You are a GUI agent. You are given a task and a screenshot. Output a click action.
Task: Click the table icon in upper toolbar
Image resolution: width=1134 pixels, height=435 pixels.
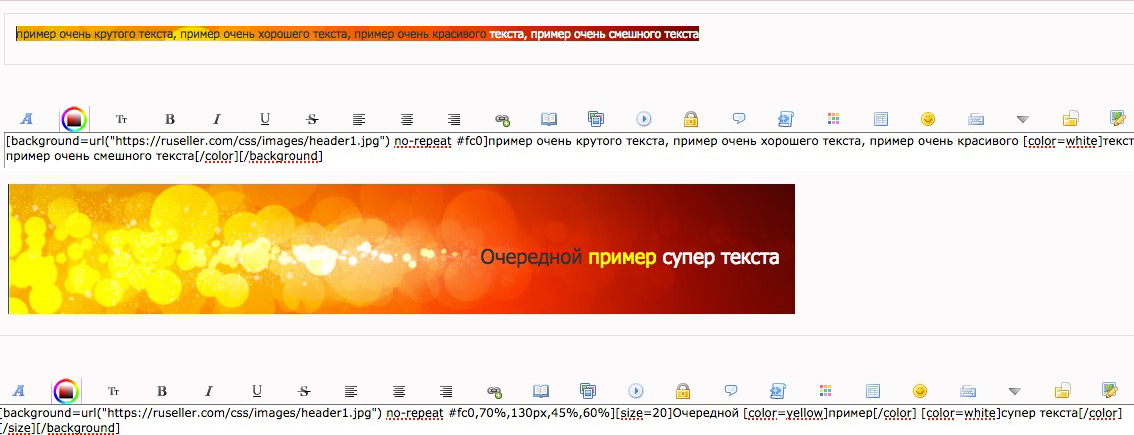pos(881,119)
